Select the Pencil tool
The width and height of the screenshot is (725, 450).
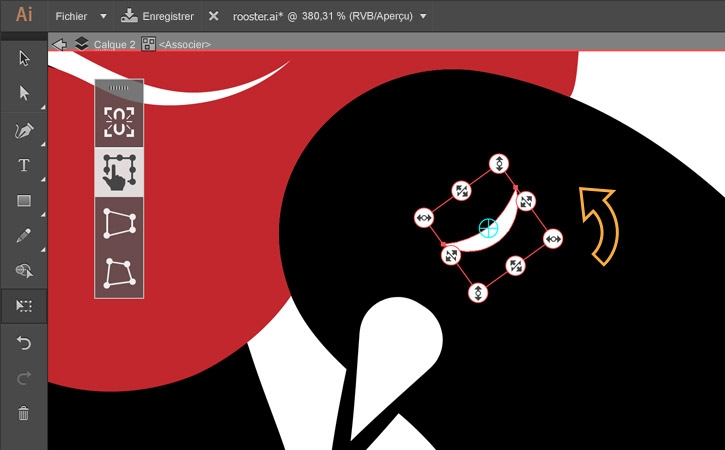click(24, 235)
